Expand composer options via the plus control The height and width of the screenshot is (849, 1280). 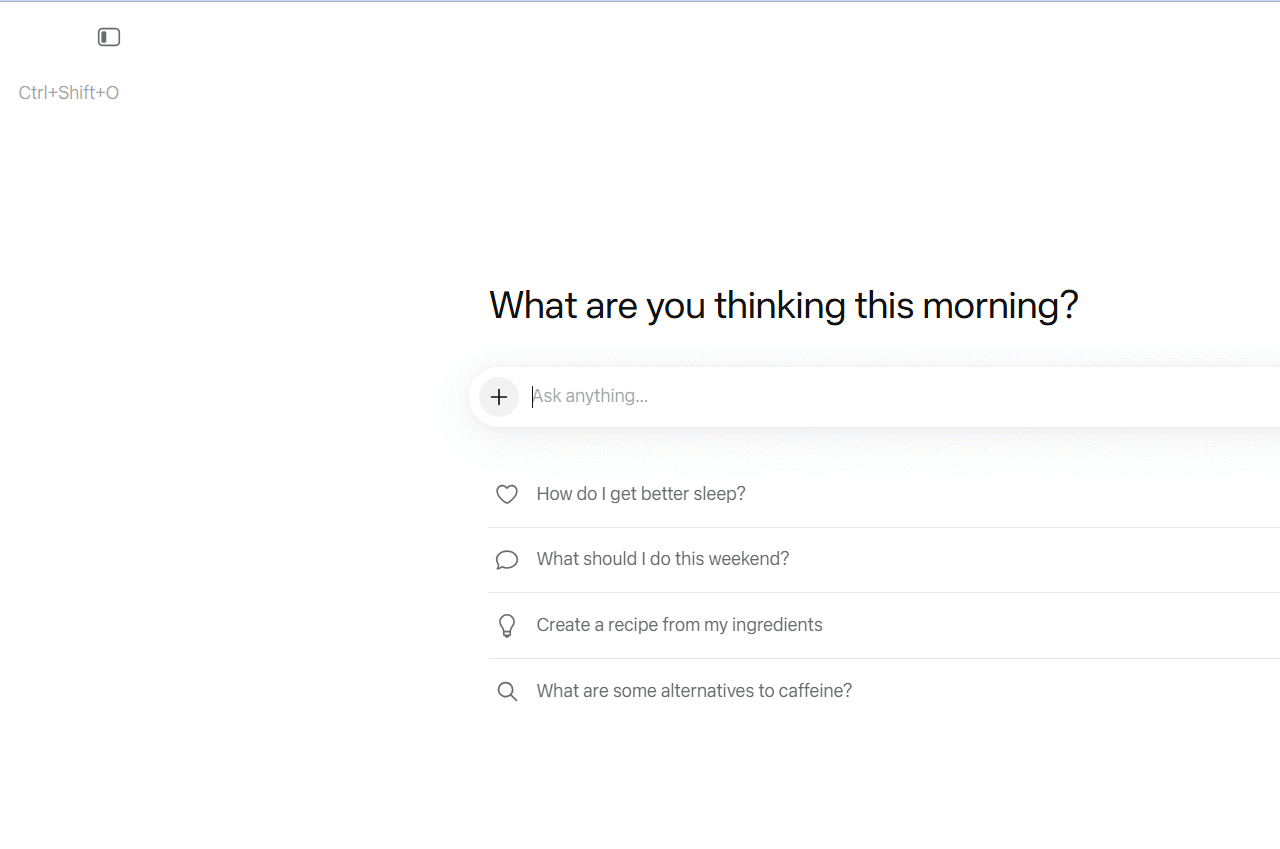tap(499, 396)
